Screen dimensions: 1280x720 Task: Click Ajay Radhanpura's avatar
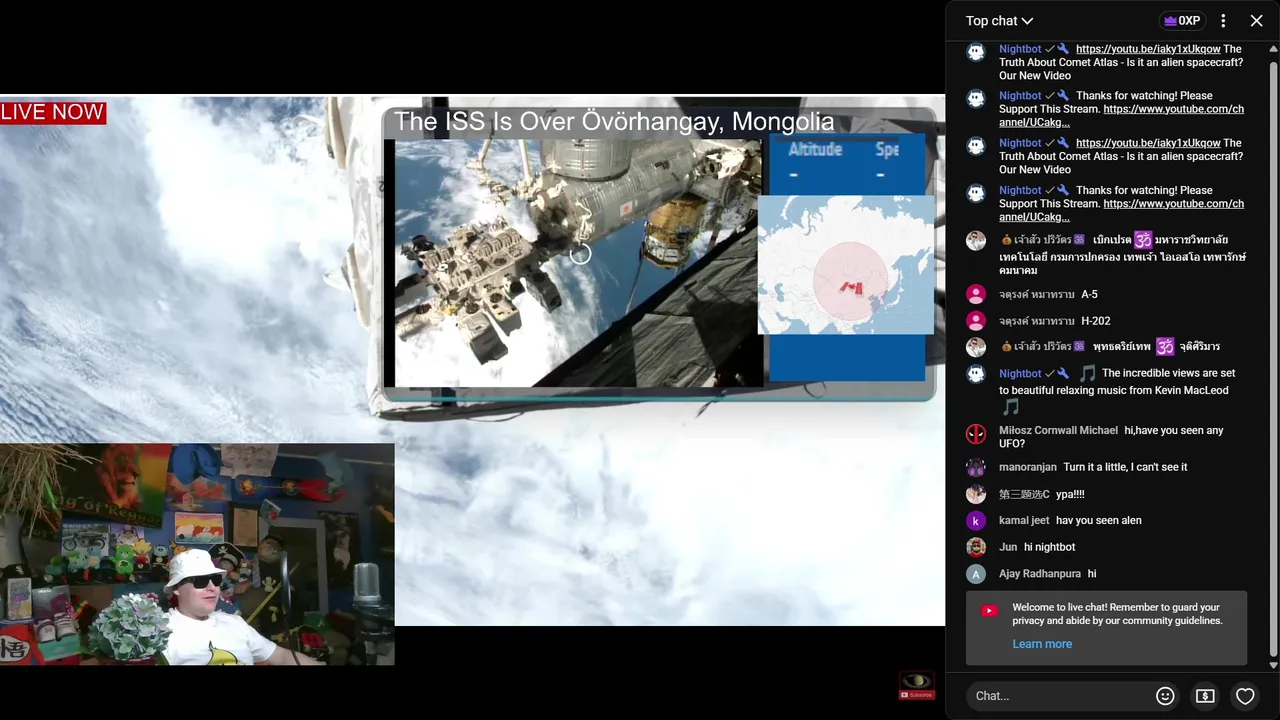976,574
